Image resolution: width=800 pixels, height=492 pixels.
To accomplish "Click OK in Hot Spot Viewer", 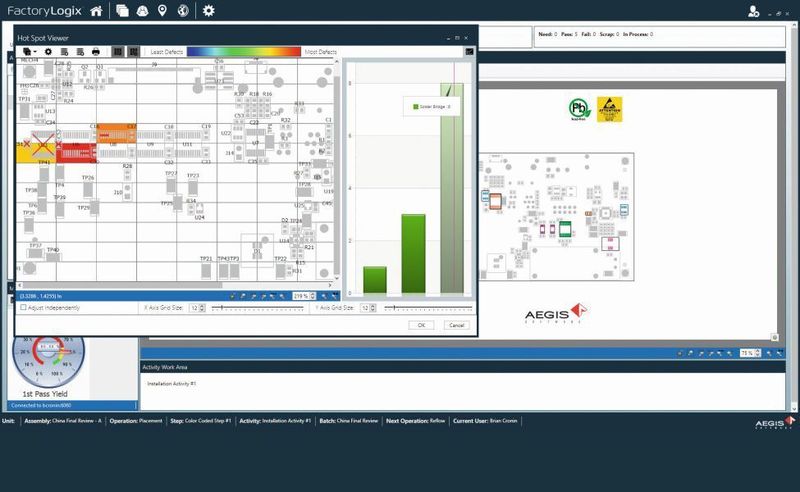I will 421,325.
